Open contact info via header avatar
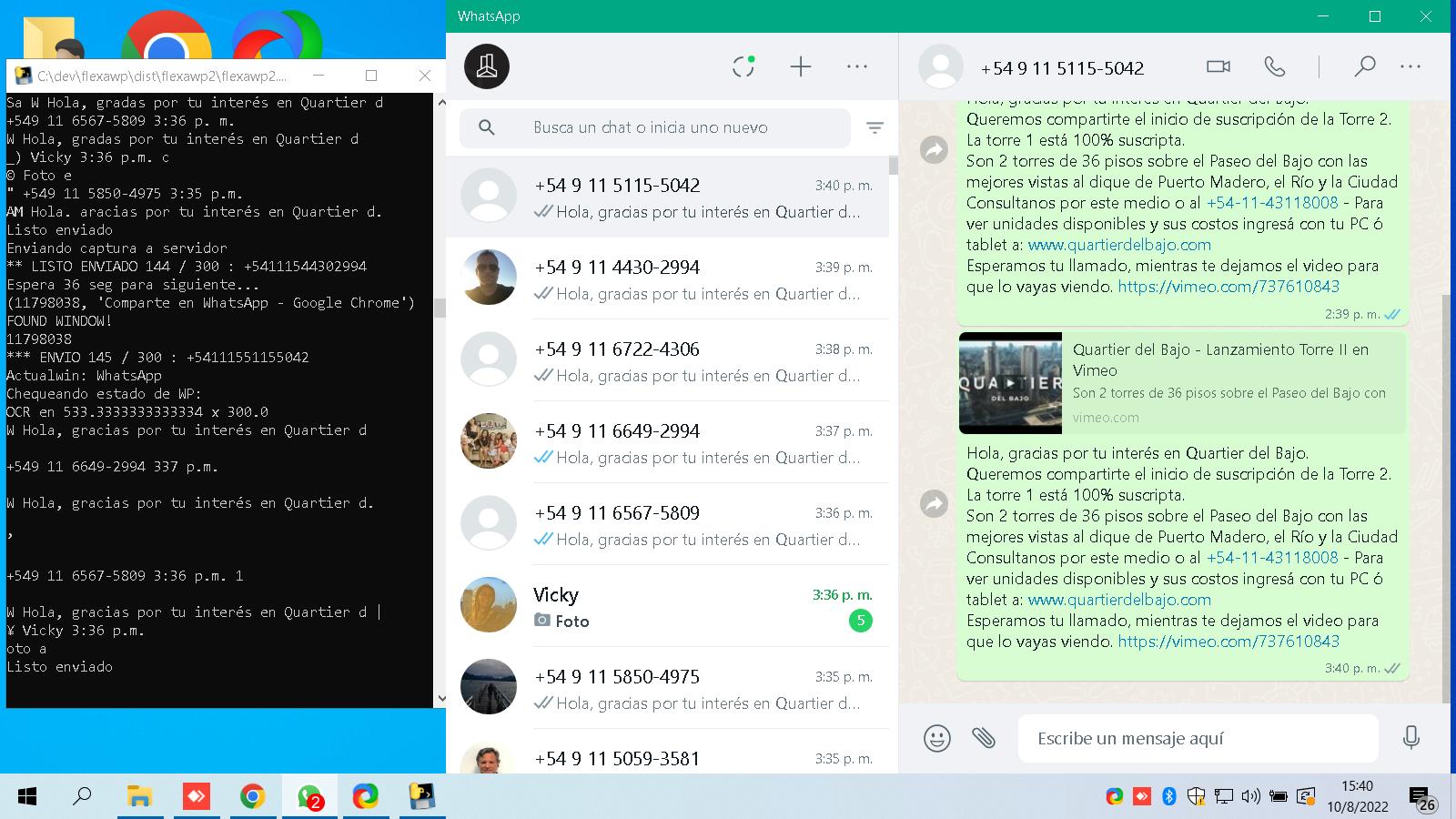Viewport: 1456px width, 819px height. pos(941,66)
